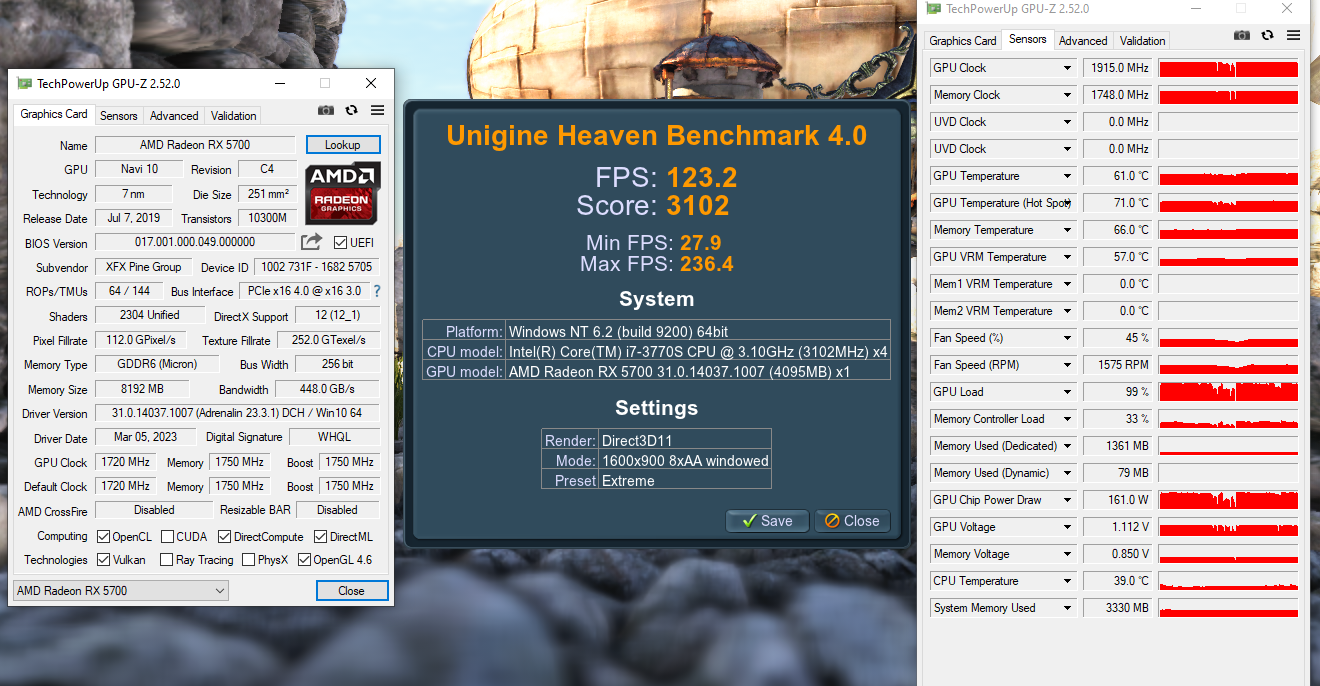Toggle the UEFI checkbox
This screenshot has width=1320, height=686.
[x=340, y=243]
